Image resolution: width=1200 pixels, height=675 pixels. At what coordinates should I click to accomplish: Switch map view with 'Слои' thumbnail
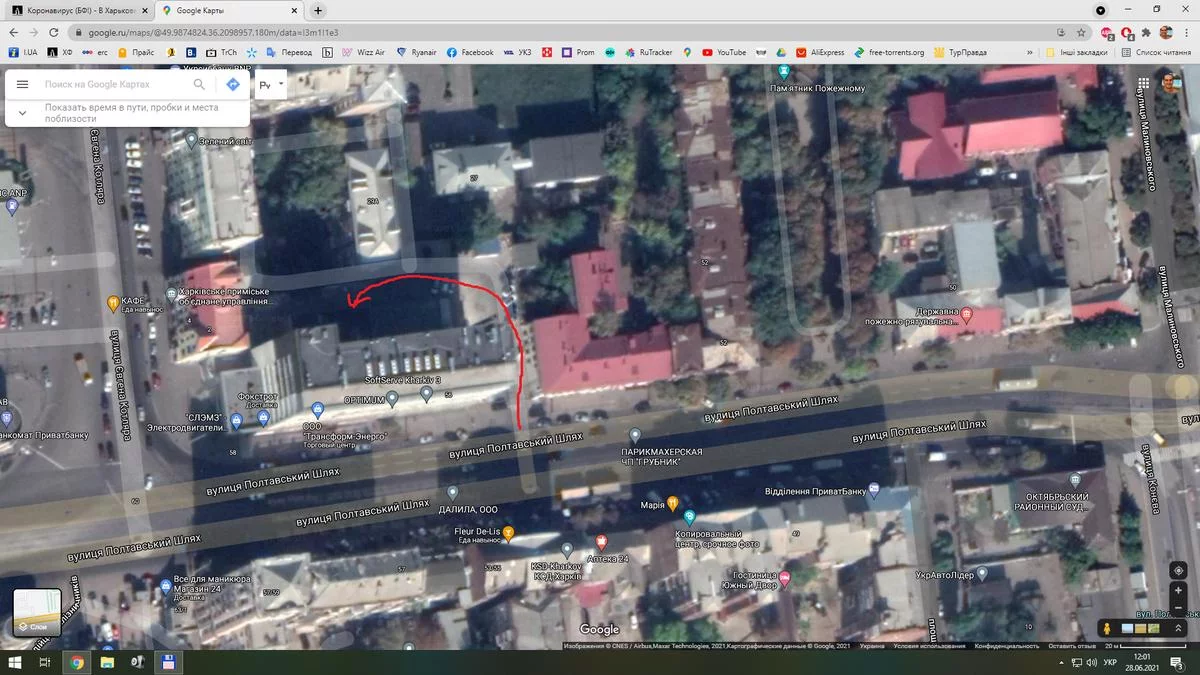37,612
